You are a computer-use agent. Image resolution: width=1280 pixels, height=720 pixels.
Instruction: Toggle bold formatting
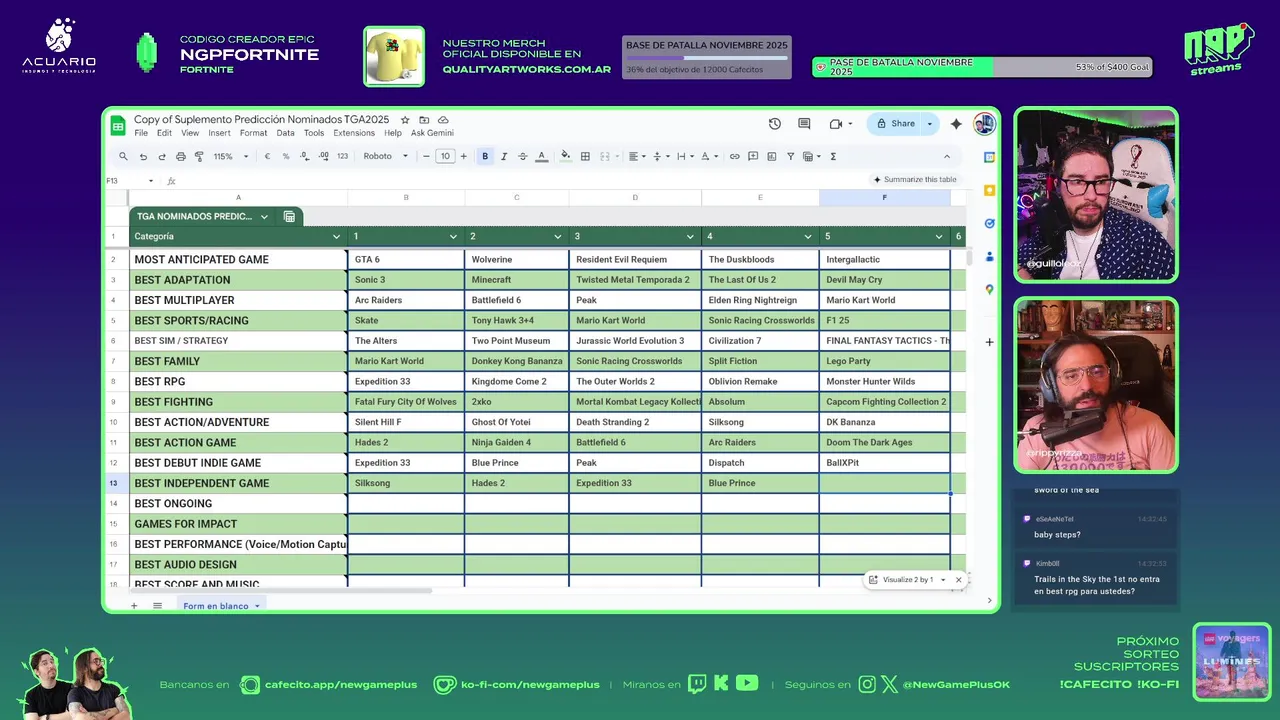click(x=485, y=156)
